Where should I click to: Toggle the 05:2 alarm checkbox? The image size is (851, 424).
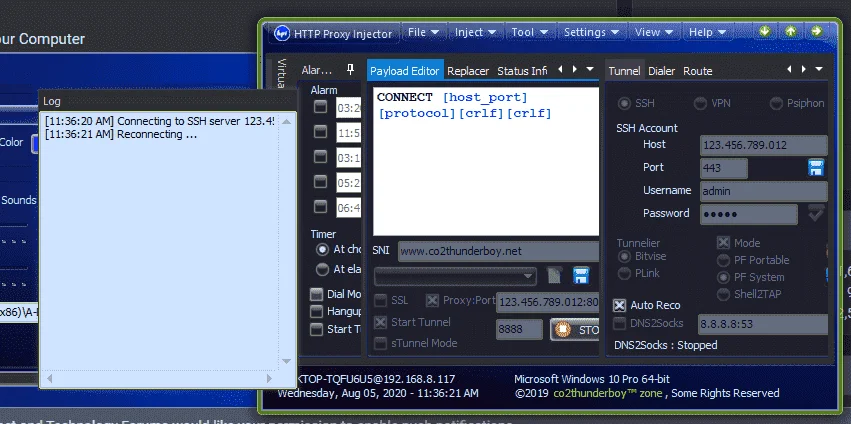point(321,182)
